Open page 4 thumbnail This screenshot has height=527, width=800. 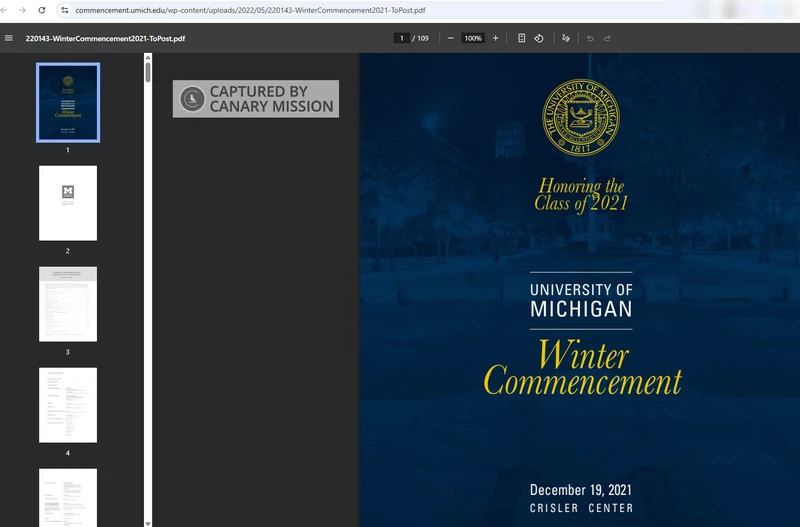coord(68,405)
